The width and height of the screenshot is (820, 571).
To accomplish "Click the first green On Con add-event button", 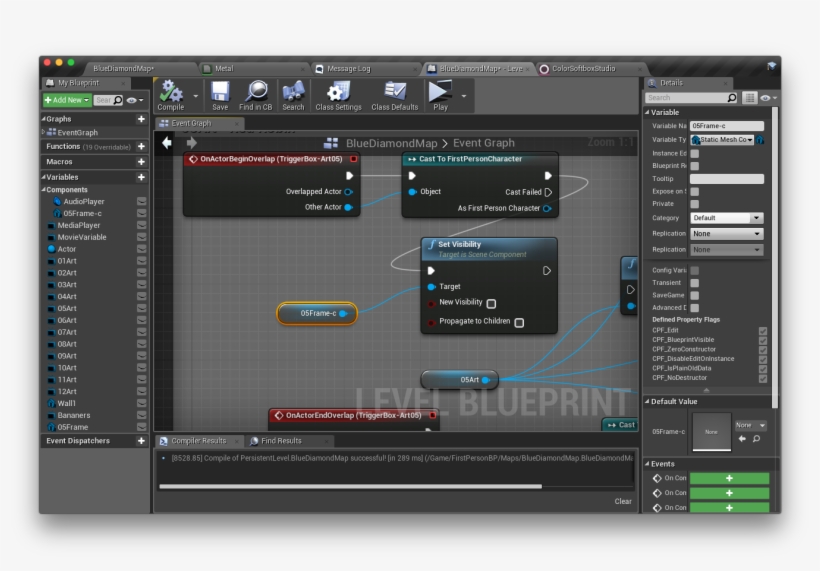I will pyautogui.click(x=729, y=478).
